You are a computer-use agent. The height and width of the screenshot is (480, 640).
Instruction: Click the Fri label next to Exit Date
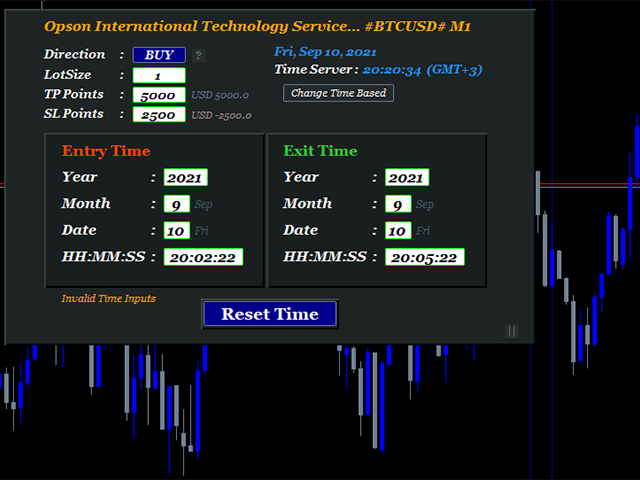[x=423, y=231]
